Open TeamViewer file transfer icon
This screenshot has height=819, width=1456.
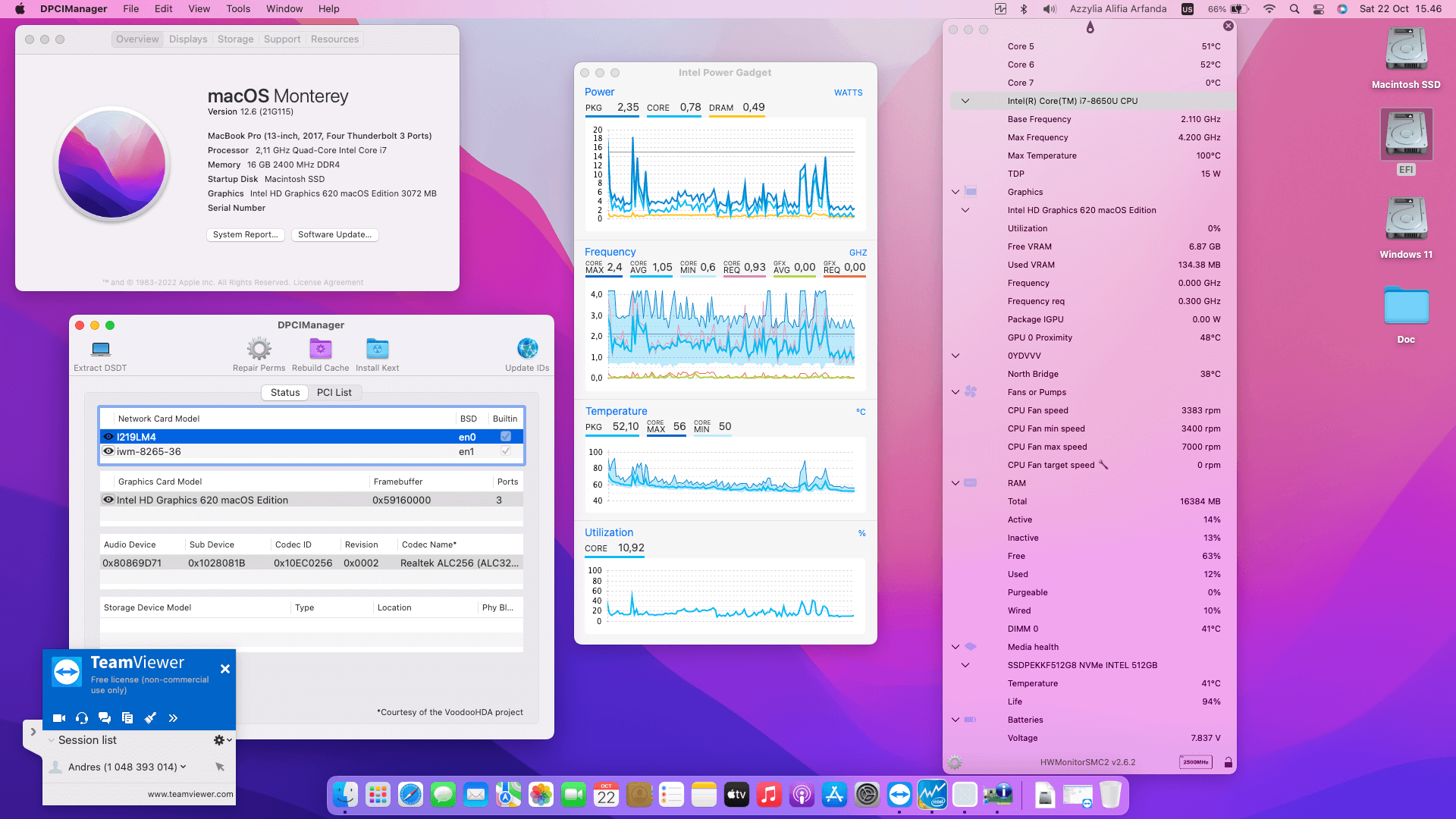(x=127, y=718)
